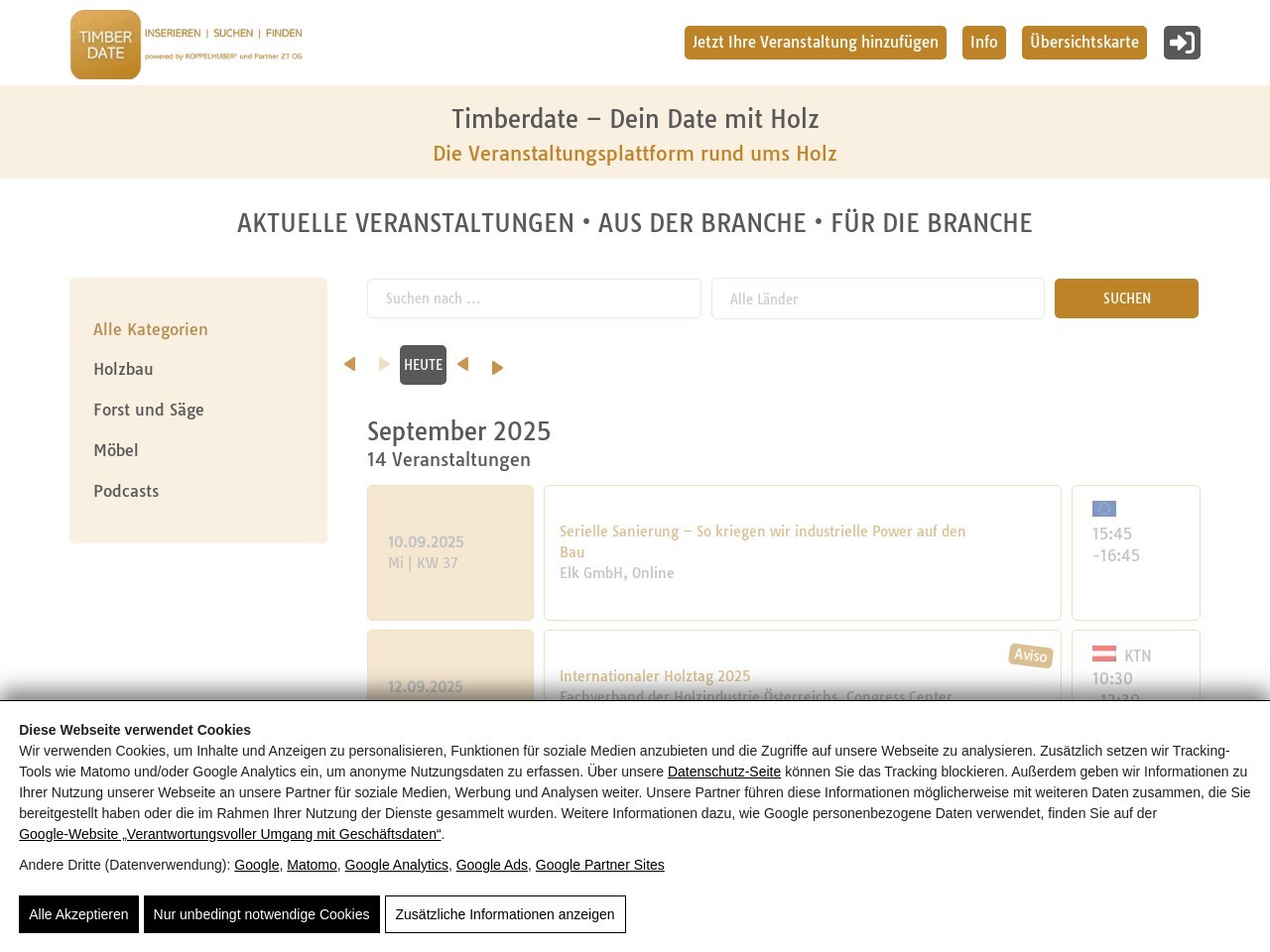
Task: Select Holzbau category in the sidebar
Action: (x=123, y=369)
